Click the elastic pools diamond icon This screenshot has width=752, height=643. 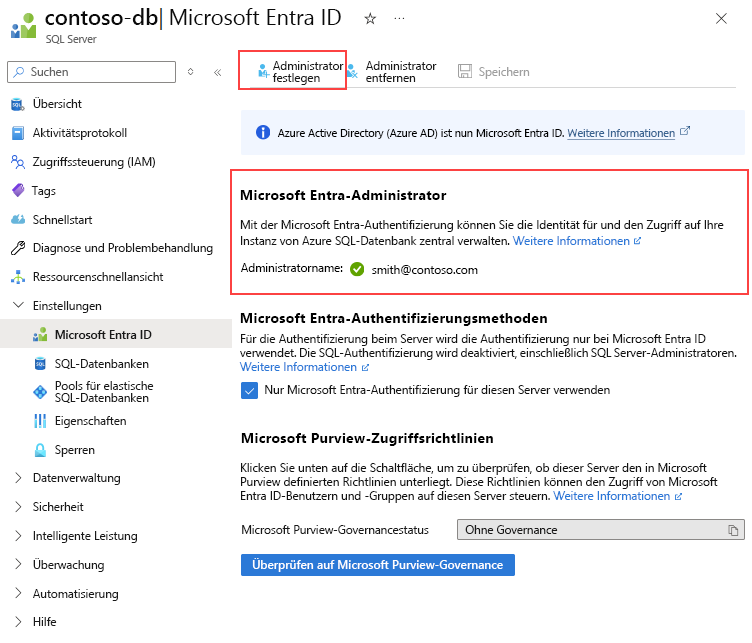coord(40,392)
